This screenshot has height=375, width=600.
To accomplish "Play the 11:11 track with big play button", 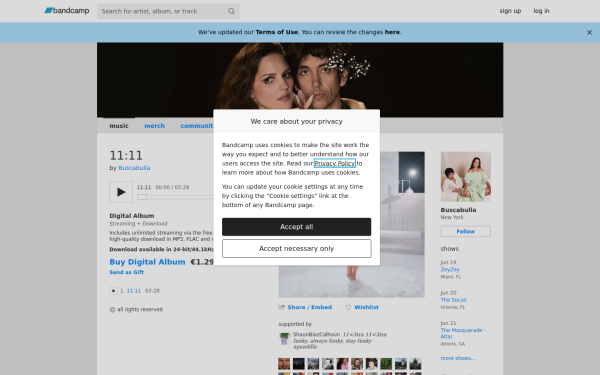I will click(121, 192).
